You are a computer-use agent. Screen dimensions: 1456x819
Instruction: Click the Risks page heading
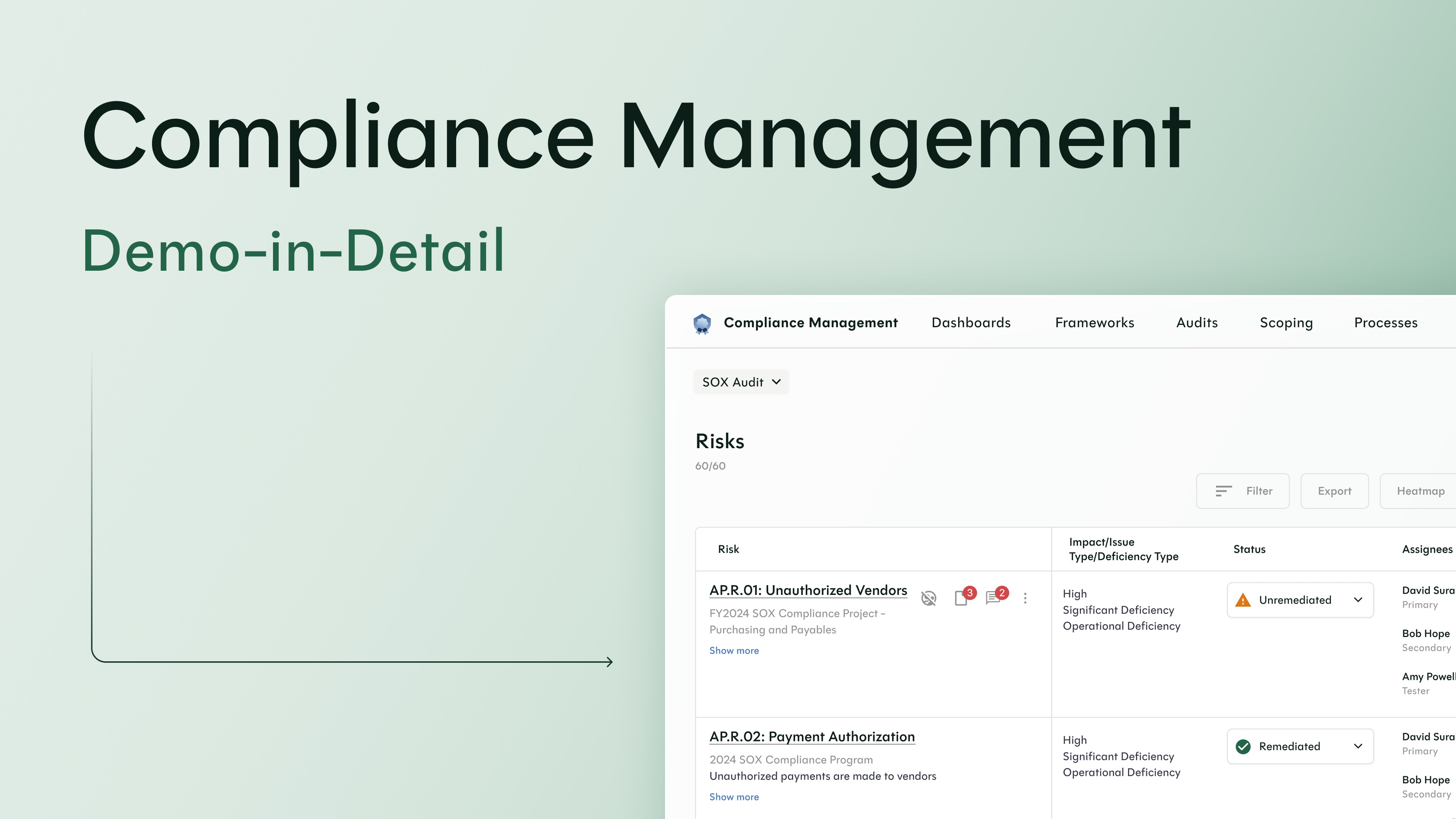click(x=720, y=441)
